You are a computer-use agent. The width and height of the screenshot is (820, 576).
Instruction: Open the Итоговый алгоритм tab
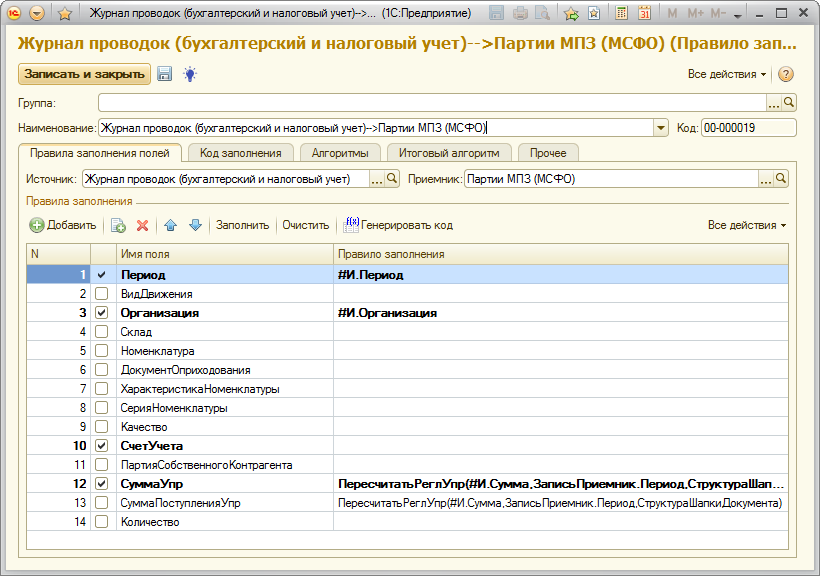448,153
